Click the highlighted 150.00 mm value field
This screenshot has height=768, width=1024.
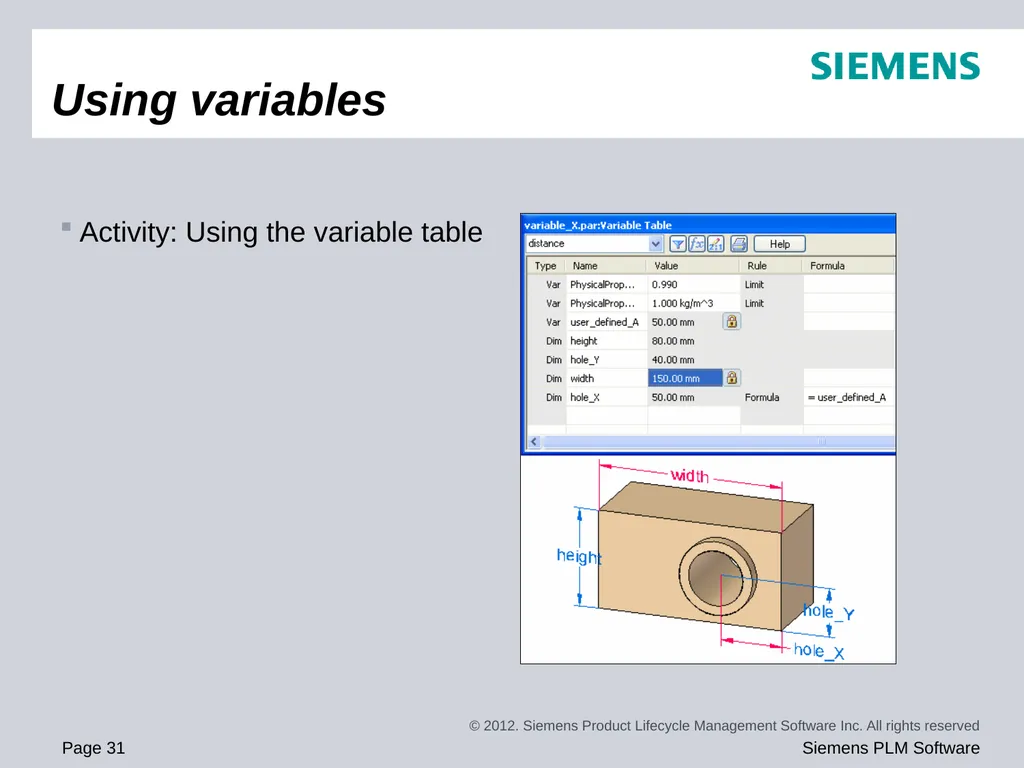685,378
